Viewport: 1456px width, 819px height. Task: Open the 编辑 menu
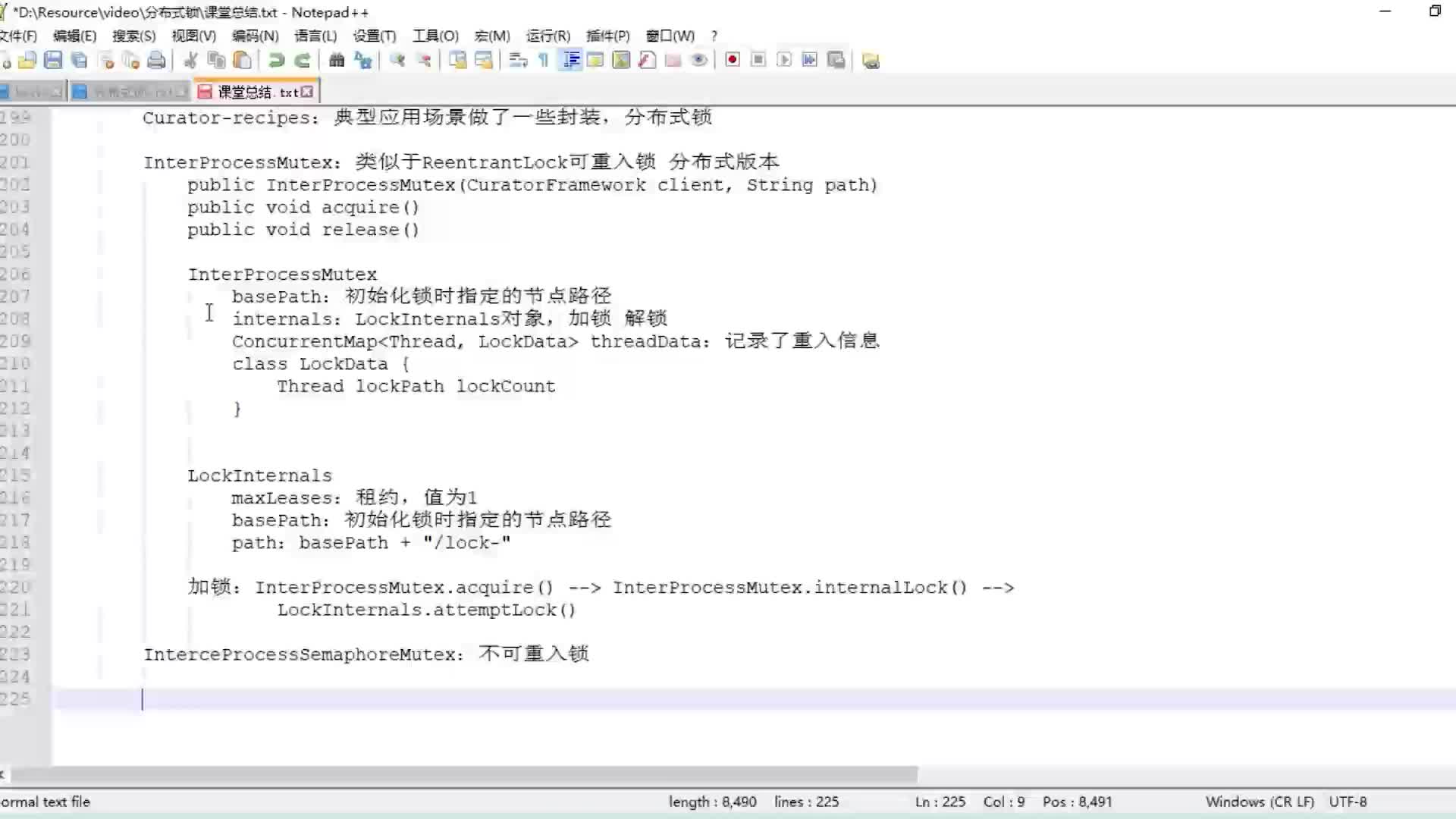[74, 35]
